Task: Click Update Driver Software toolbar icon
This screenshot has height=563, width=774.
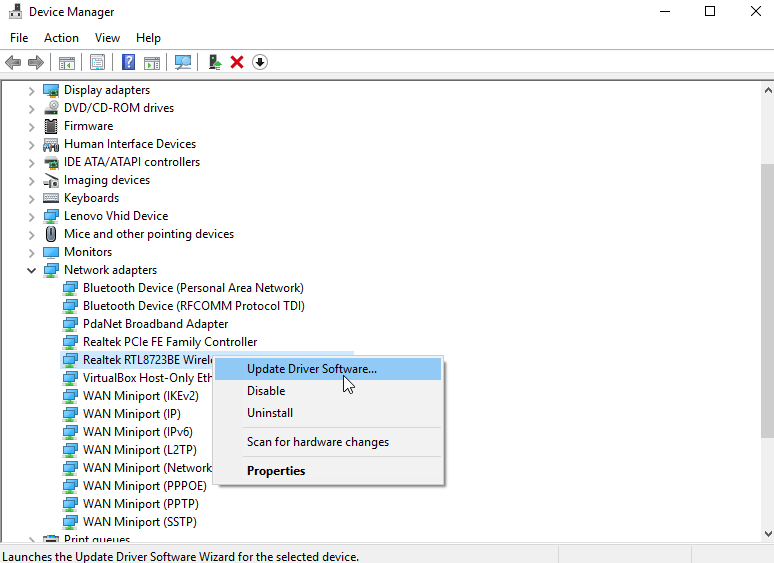Action: (215, 62)
